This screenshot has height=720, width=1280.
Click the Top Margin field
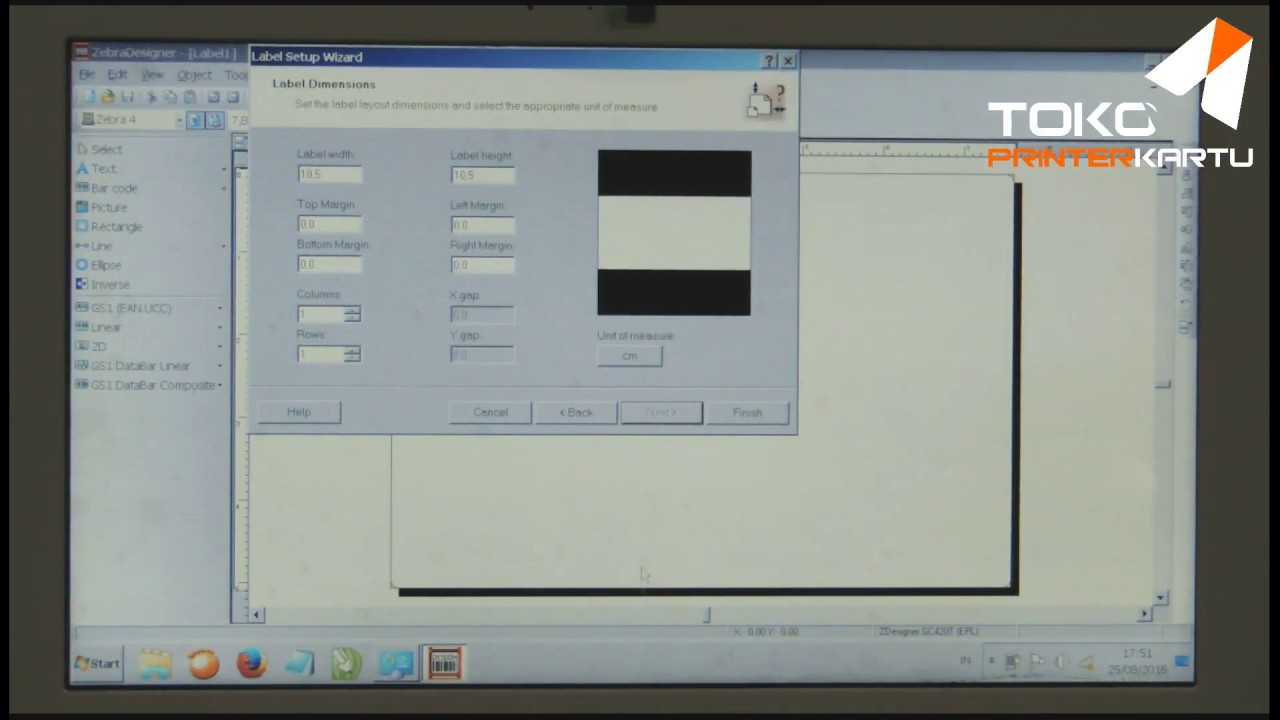click(x=329, y=225)
